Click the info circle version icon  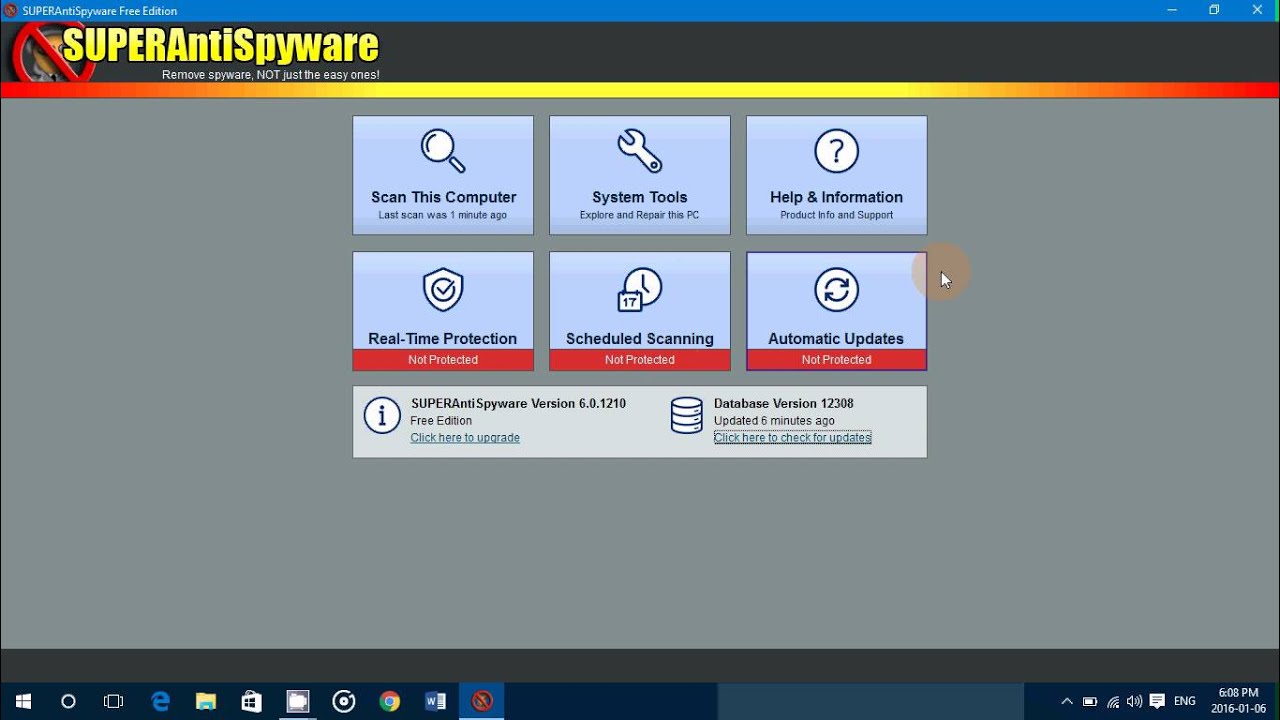pos(382,415)
